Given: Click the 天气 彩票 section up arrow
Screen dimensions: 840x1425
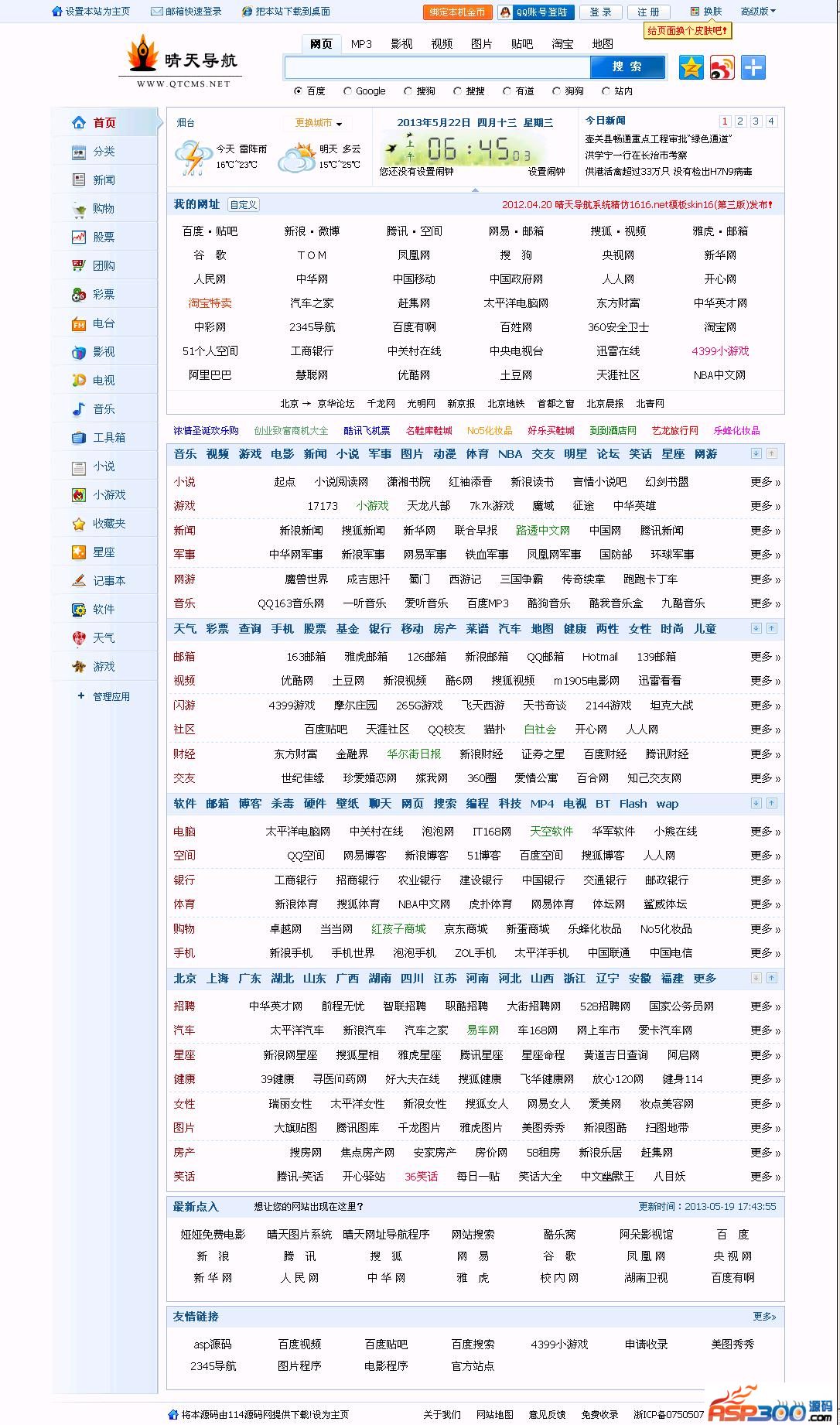Looking at the screenshot, I should pos(771,628).
